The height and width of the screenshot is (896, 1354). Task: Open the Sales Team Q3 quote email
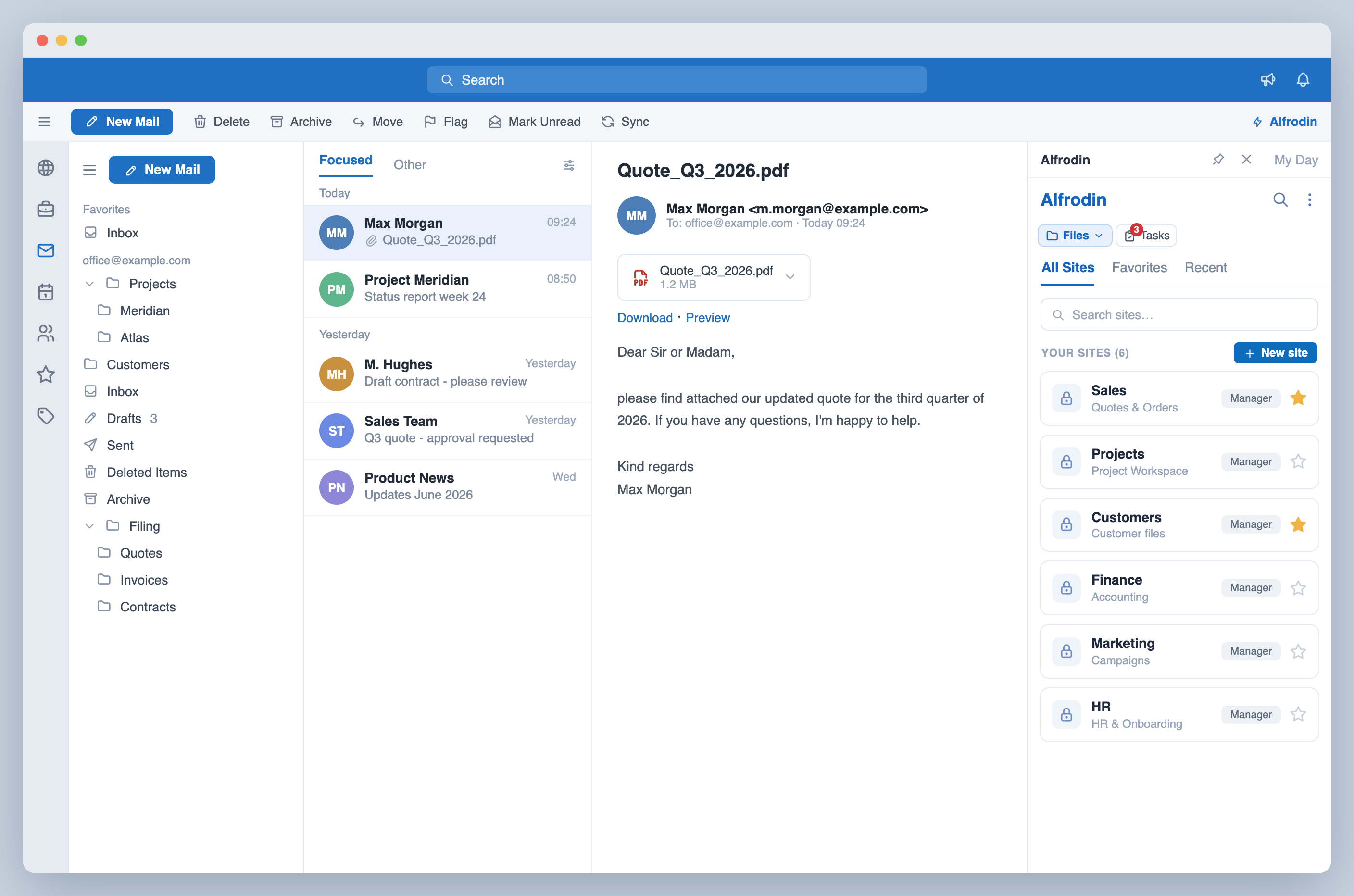point(448,430)
